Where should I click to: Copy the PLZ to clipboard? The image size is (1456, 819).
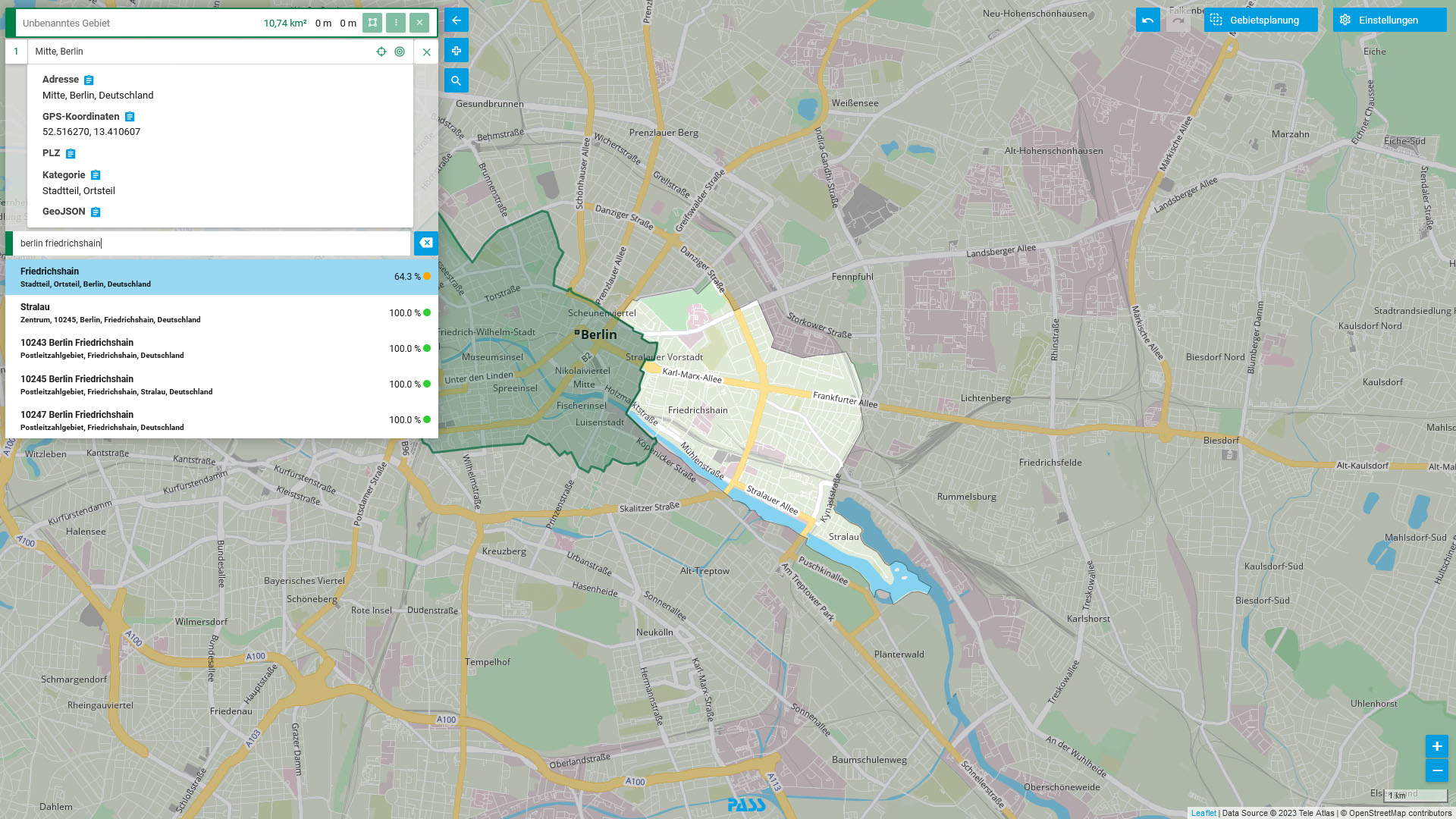(x=71, y=154)
